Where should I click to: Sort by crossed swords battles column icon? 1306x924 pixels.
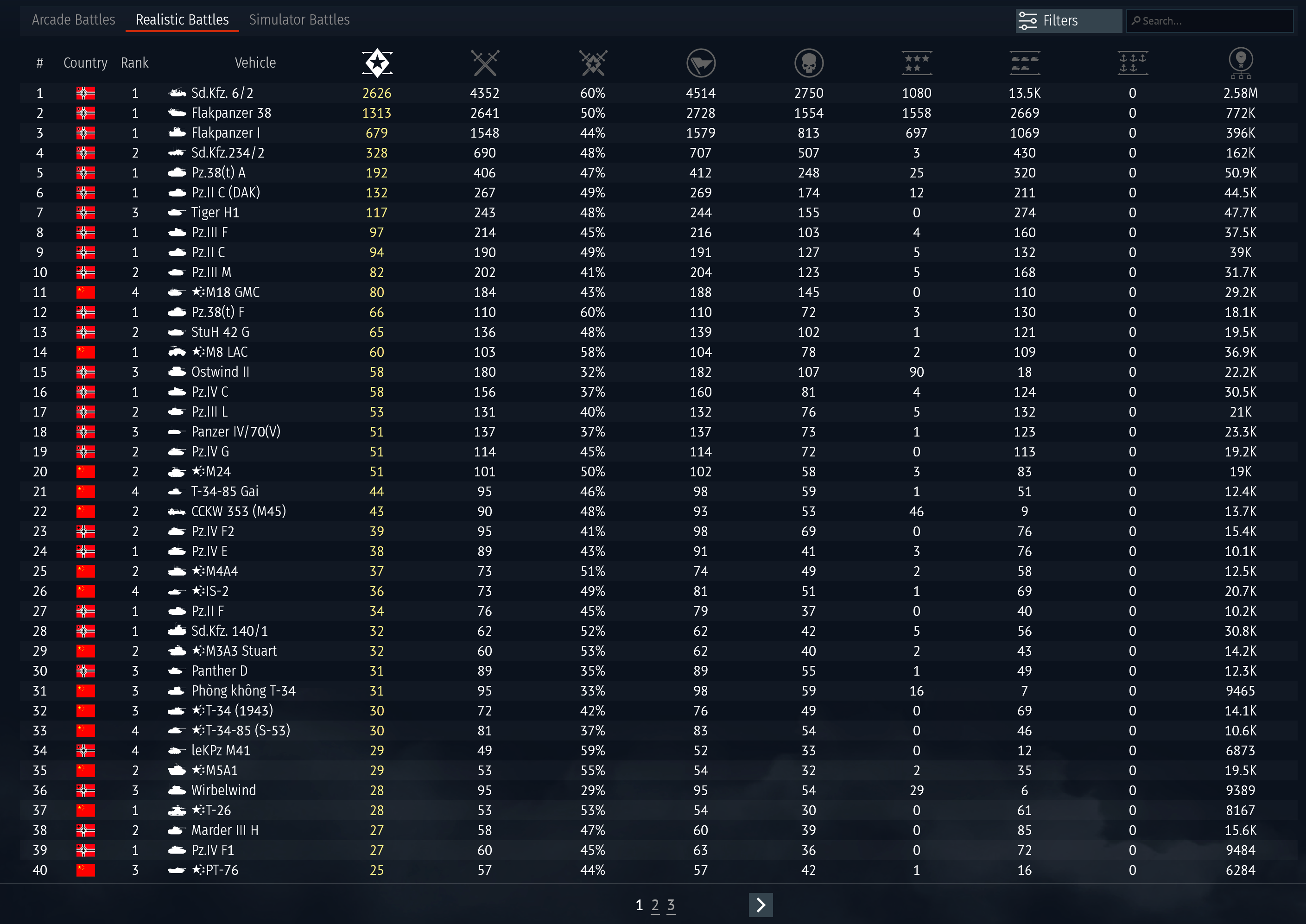[485, 63]
